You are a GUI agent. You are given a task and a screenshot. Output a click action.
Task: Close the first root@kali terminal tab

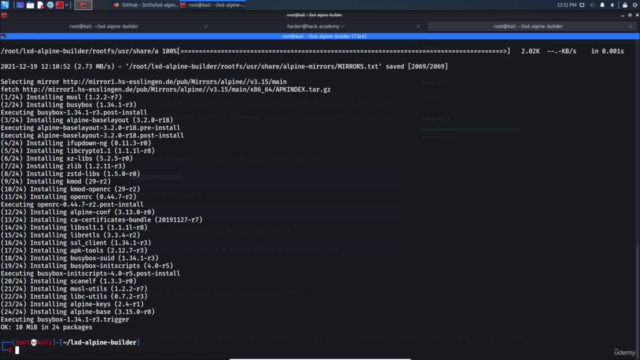206,26
